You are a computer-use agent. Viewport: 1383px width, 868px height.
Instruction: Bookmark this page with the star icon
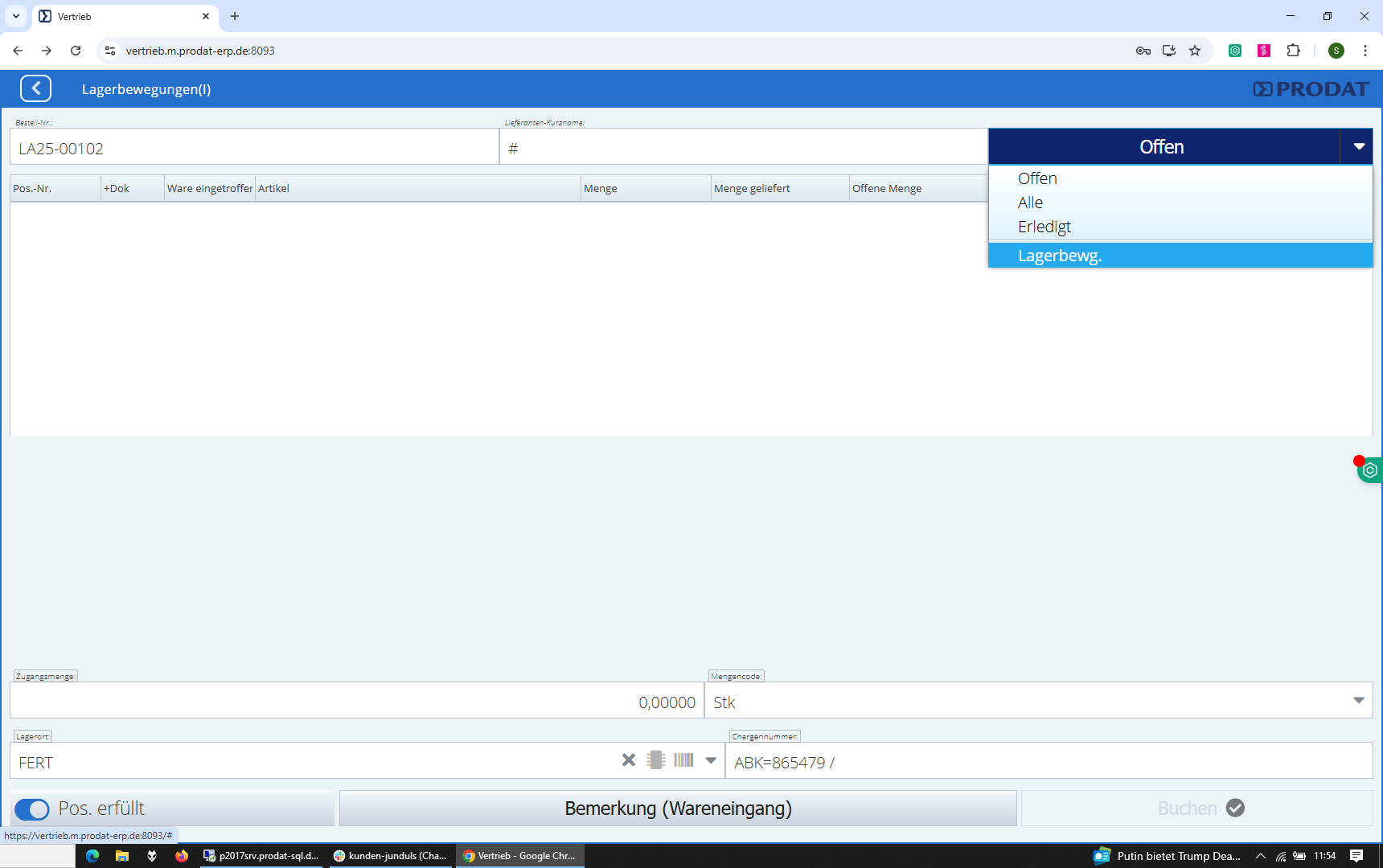pos(1195,51)
